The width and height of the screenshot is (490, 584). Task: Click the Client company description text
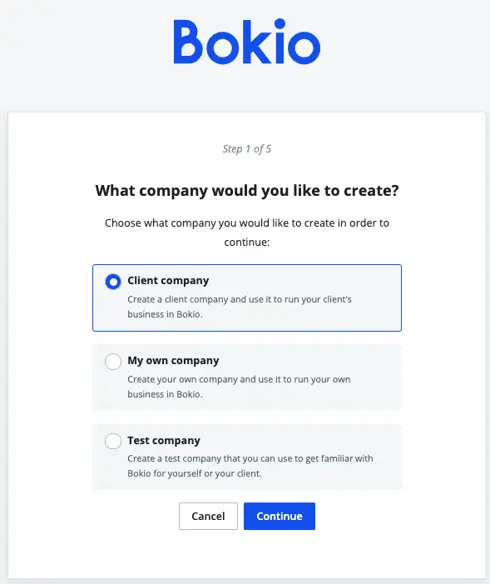tap(239, 307)
